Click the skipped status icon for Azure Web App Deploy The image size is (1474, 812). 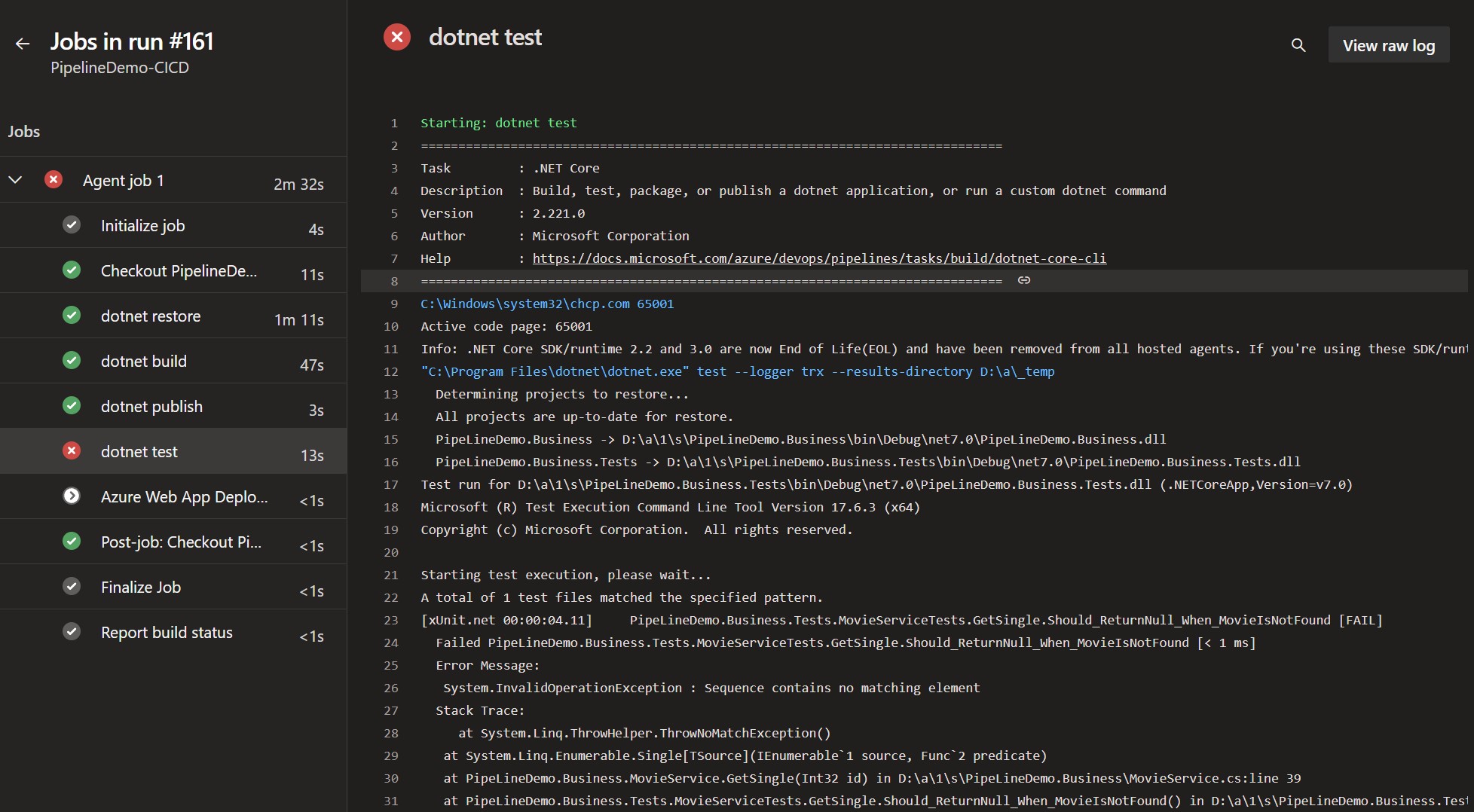[x=72, y=496]
